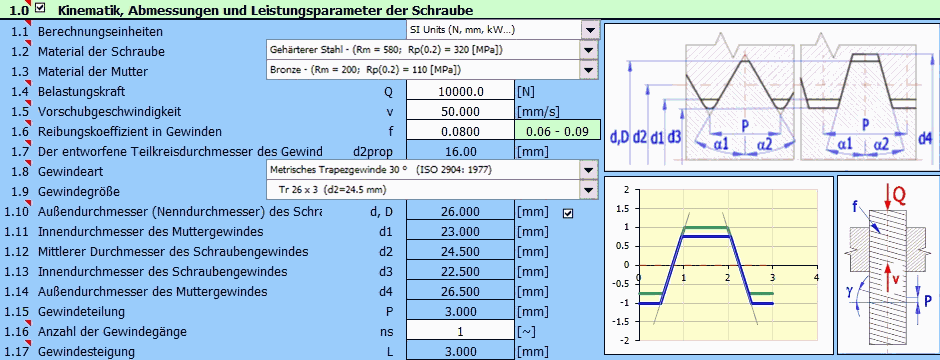Image resolution: width=940 pixels, height=360 pixels.
Task: Select the Anzahl der Gewindegänge ns field
Action: pos(460,331)
